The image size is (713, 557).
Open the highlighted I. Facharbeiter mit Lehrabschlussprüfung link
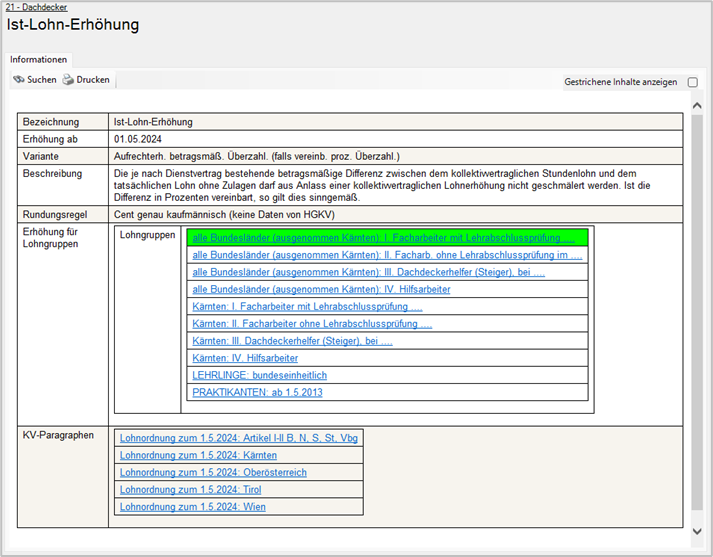click(383, 238)
